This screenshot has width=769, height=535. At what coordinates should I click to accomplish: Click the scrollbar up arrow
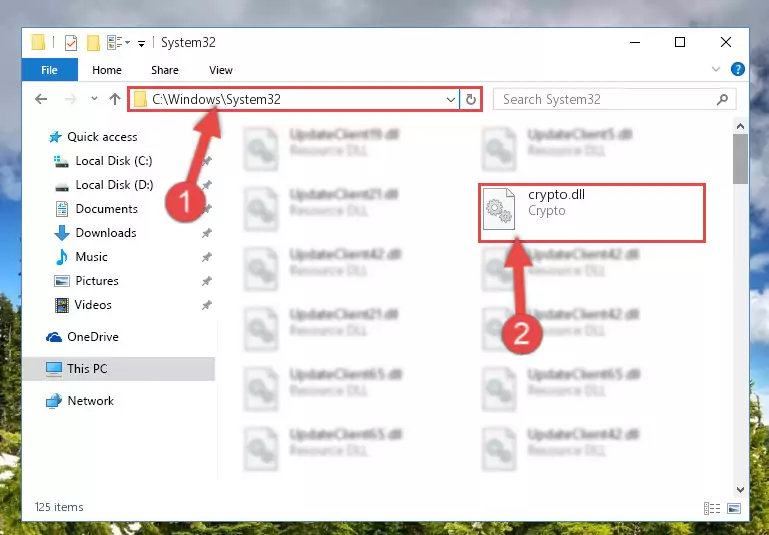pos(741,127)
